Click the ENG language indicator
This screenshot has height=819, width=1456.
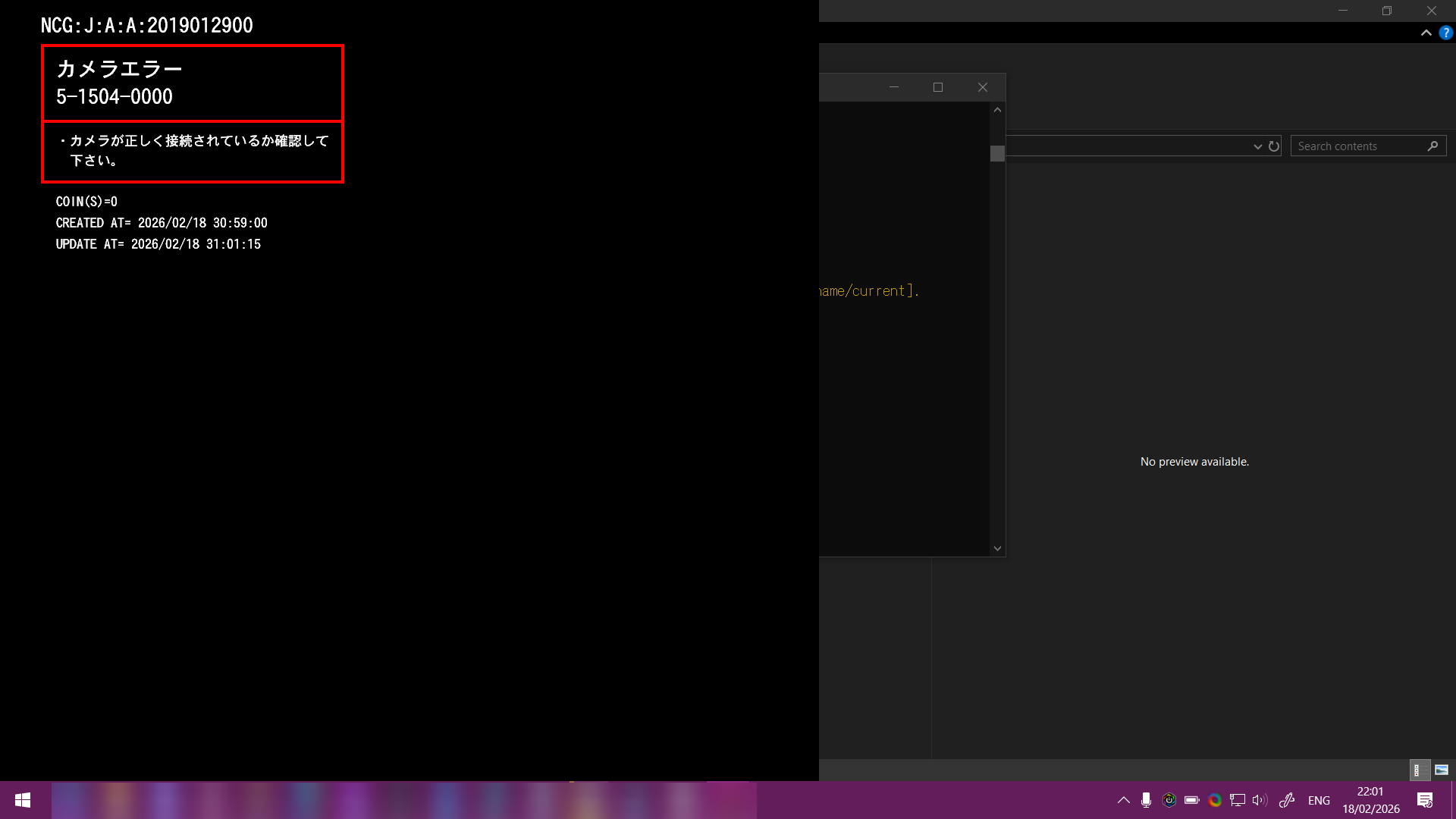(1319, 800)
